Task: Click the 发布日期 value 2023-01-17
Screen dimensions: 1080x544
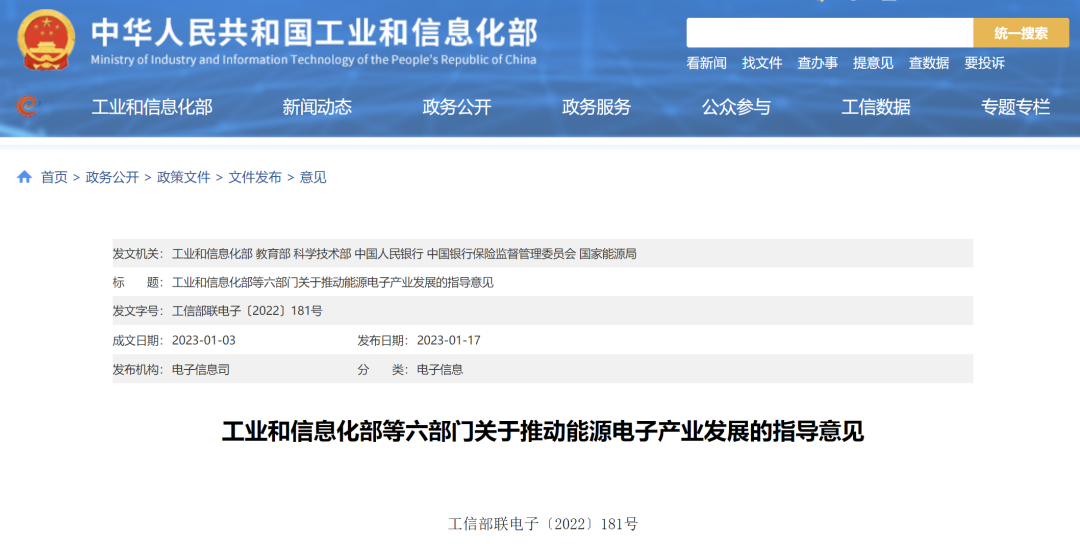Action: 449,341
